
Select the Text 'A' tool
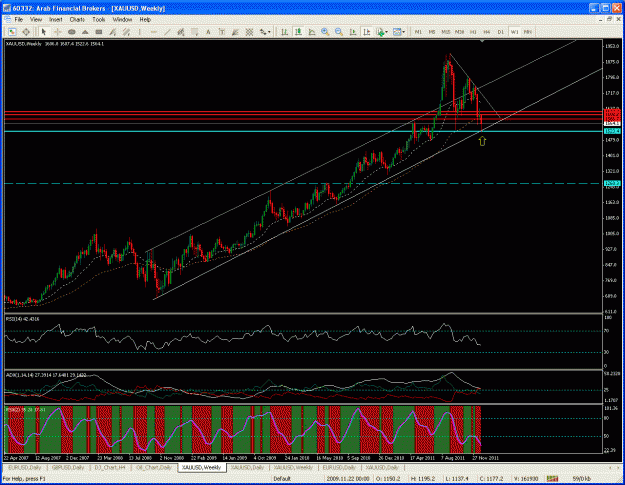tap(208, 32)
